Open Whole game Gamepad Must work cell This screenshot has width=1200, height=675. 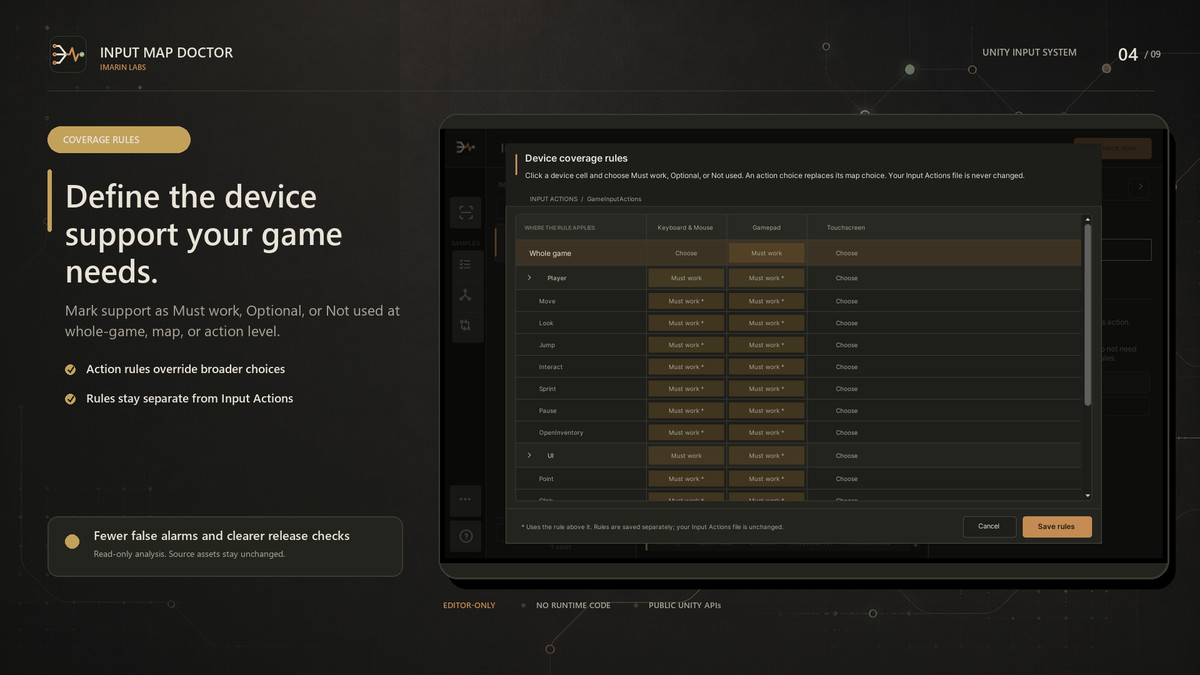click(x=766, y=253)
